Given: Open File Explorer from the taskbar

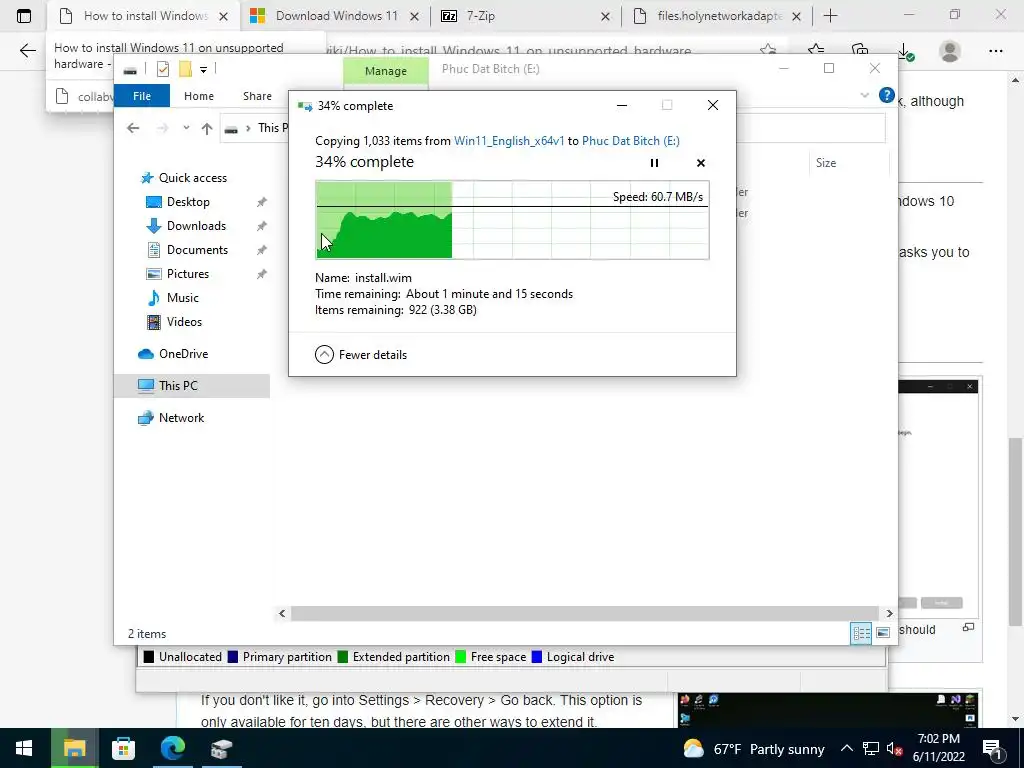Looking at the screenshot, I should click(x=74, y=748).
